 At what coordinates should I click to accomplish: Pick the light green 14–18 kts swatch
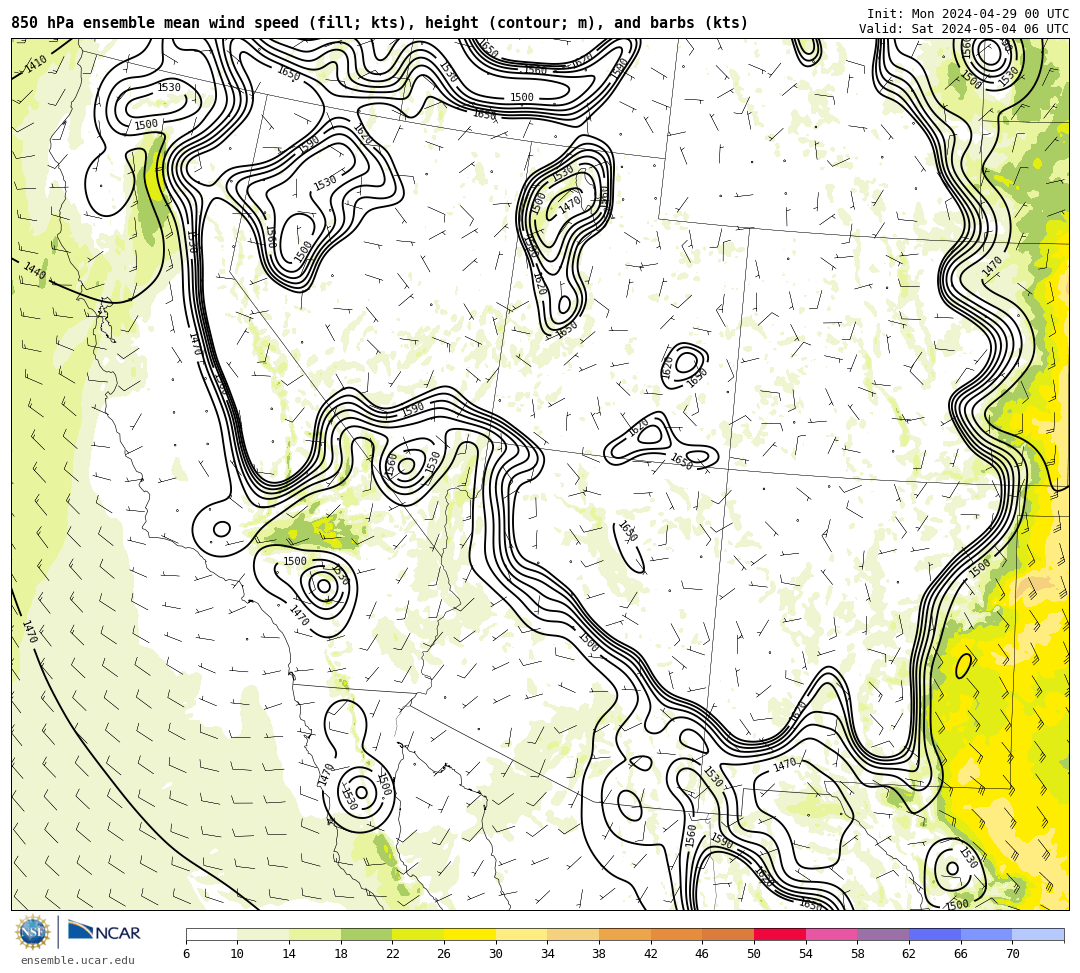point(315,934)
